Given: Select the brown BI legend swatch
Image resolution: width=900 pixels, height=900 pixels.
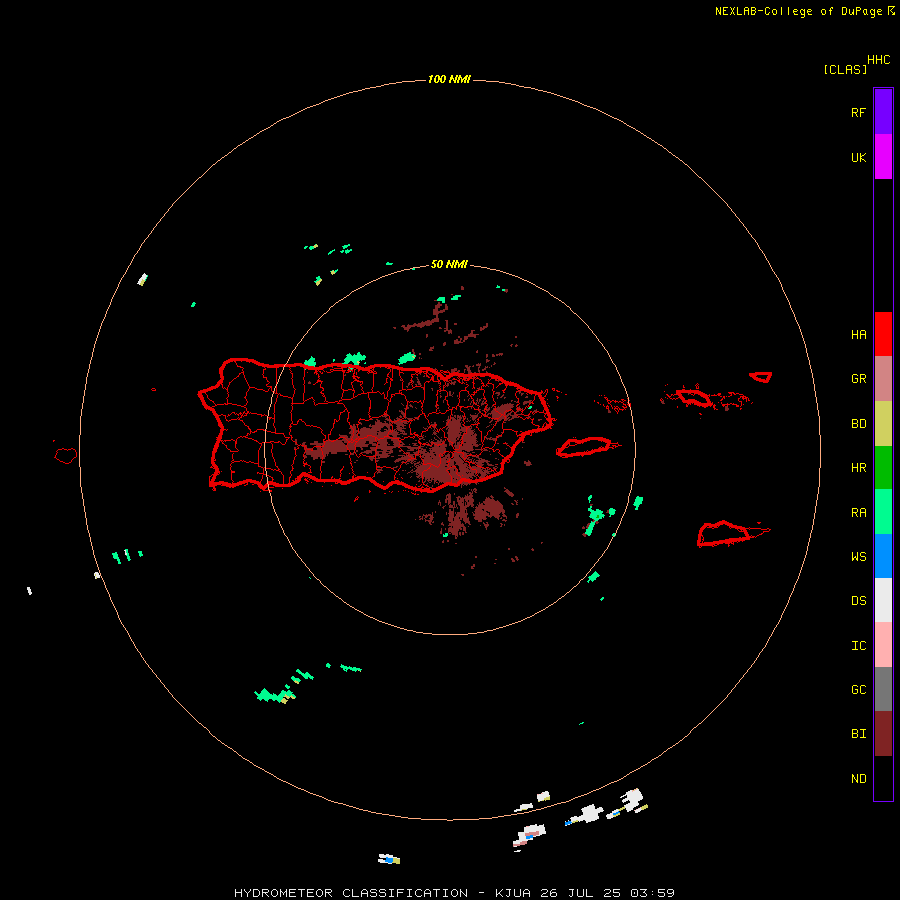Looking at the screenshot, I should pos(883,734).
